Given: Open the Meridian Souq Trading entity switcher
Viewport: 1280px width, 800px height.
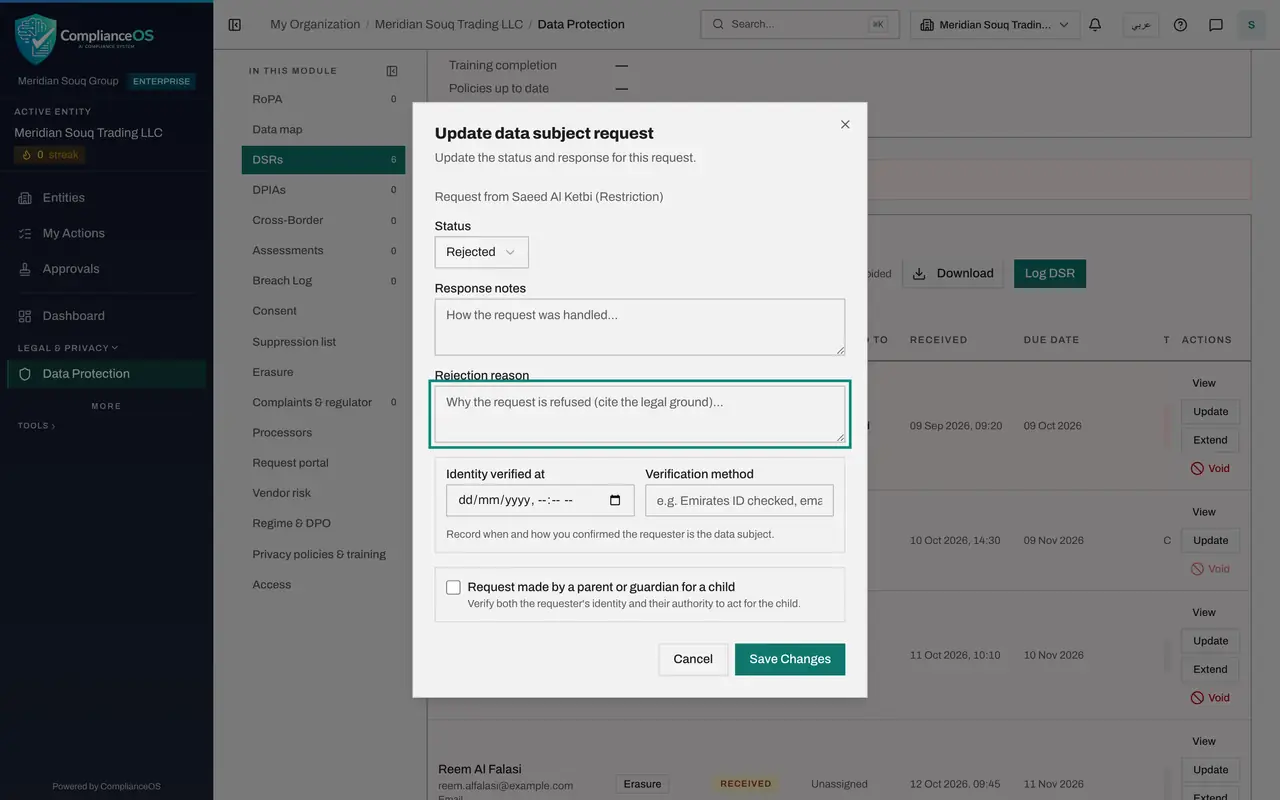Looking at the screenshot, I should 995,25.
